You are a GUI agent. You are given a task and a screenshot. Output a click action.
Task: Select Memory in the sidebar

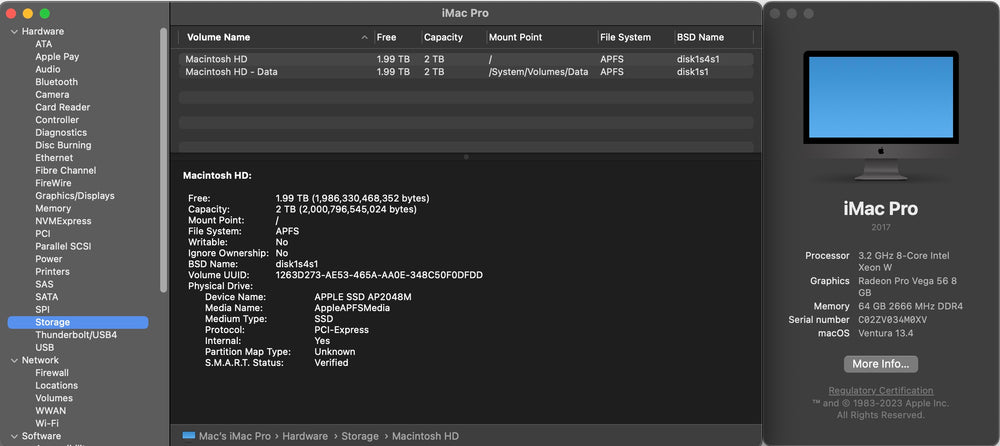[x=53, y=209]
